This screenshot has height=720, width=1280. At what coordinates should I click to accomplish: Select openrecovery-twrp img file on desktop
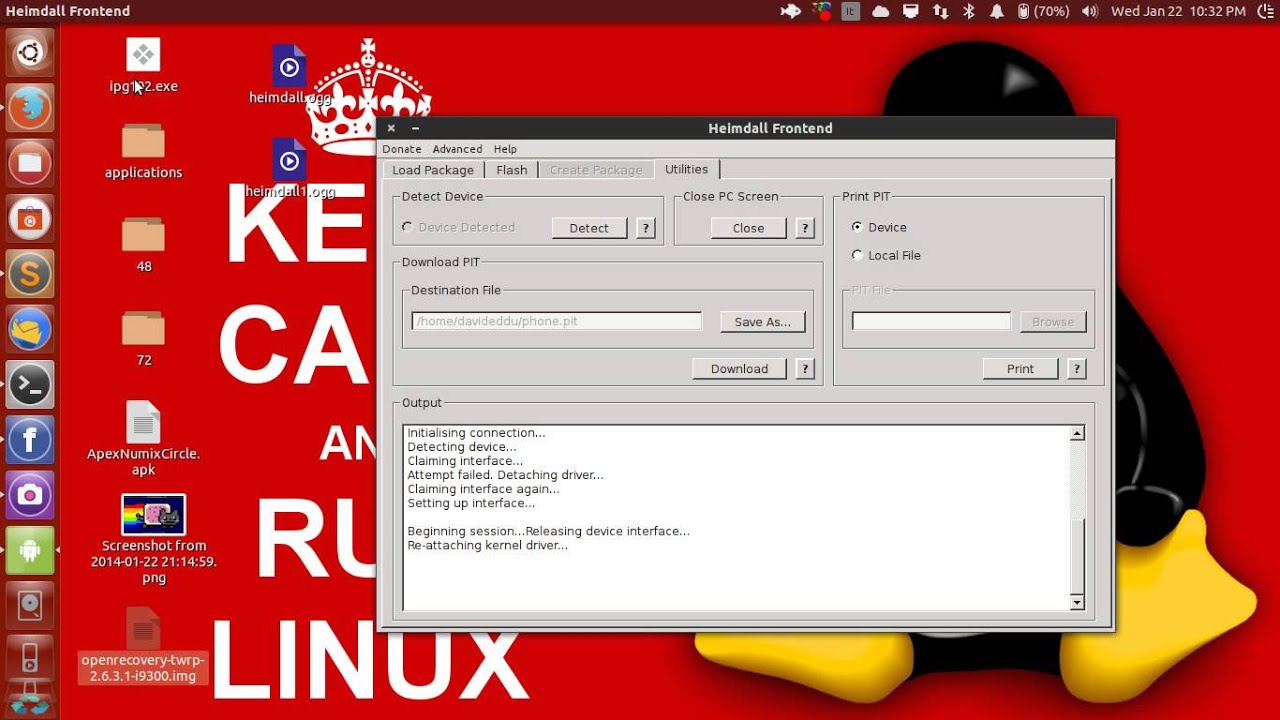(143, 645)
